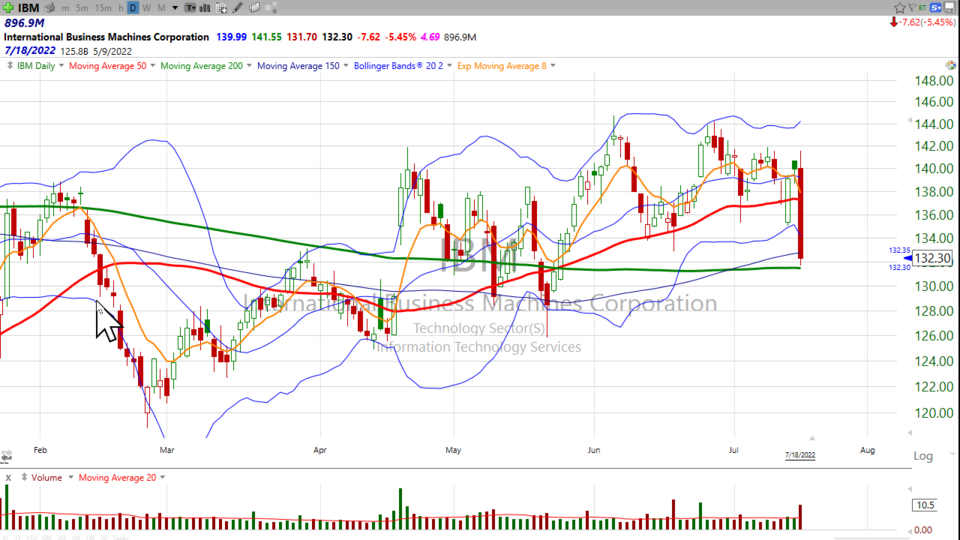This screenshot has width=960, height=540.
Task: Click the IBM Daily pane resize-arrows icon
Action: 10,66
